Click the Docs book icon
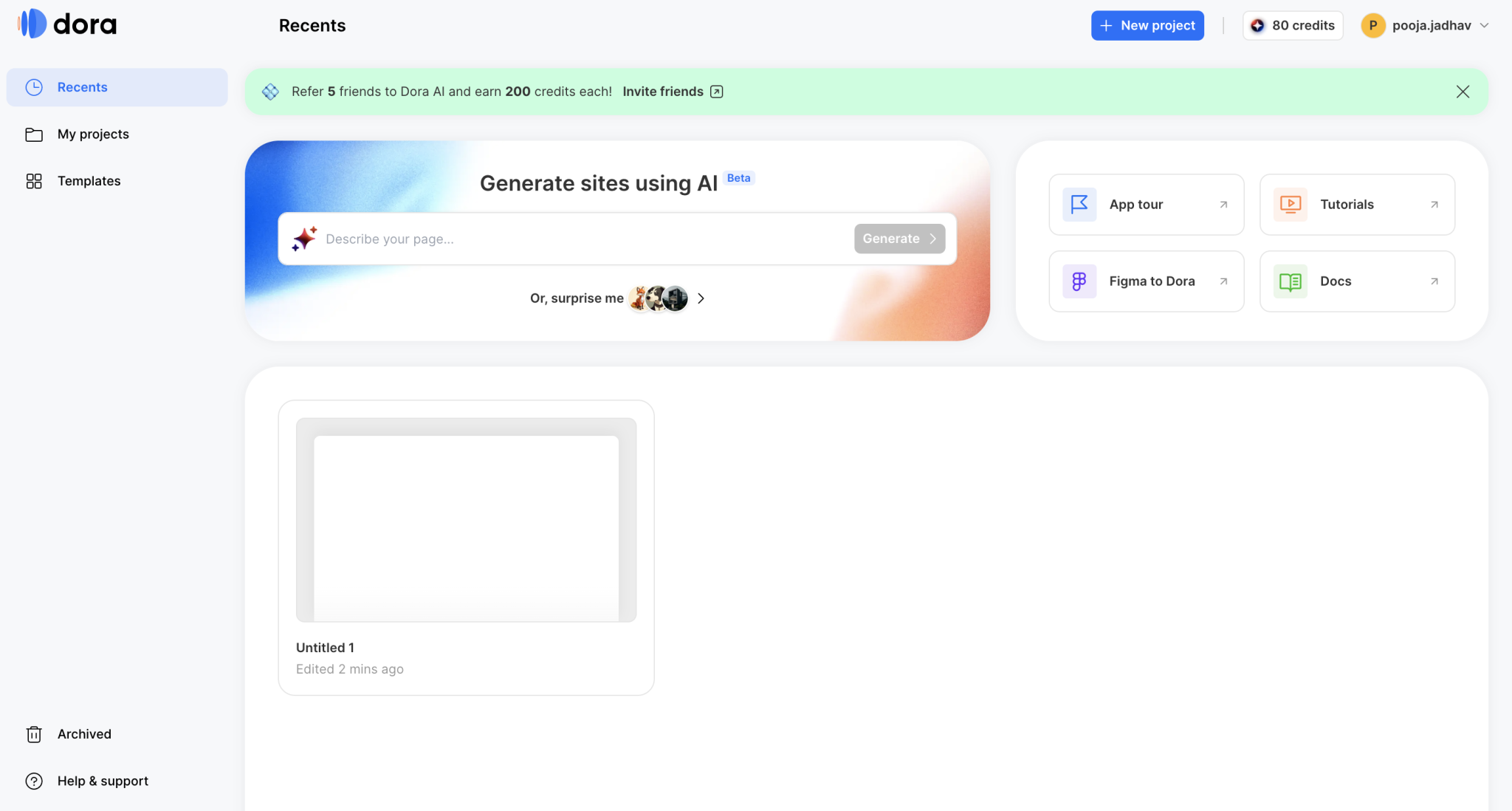1512x811 pixels. tap(1289, 281)
